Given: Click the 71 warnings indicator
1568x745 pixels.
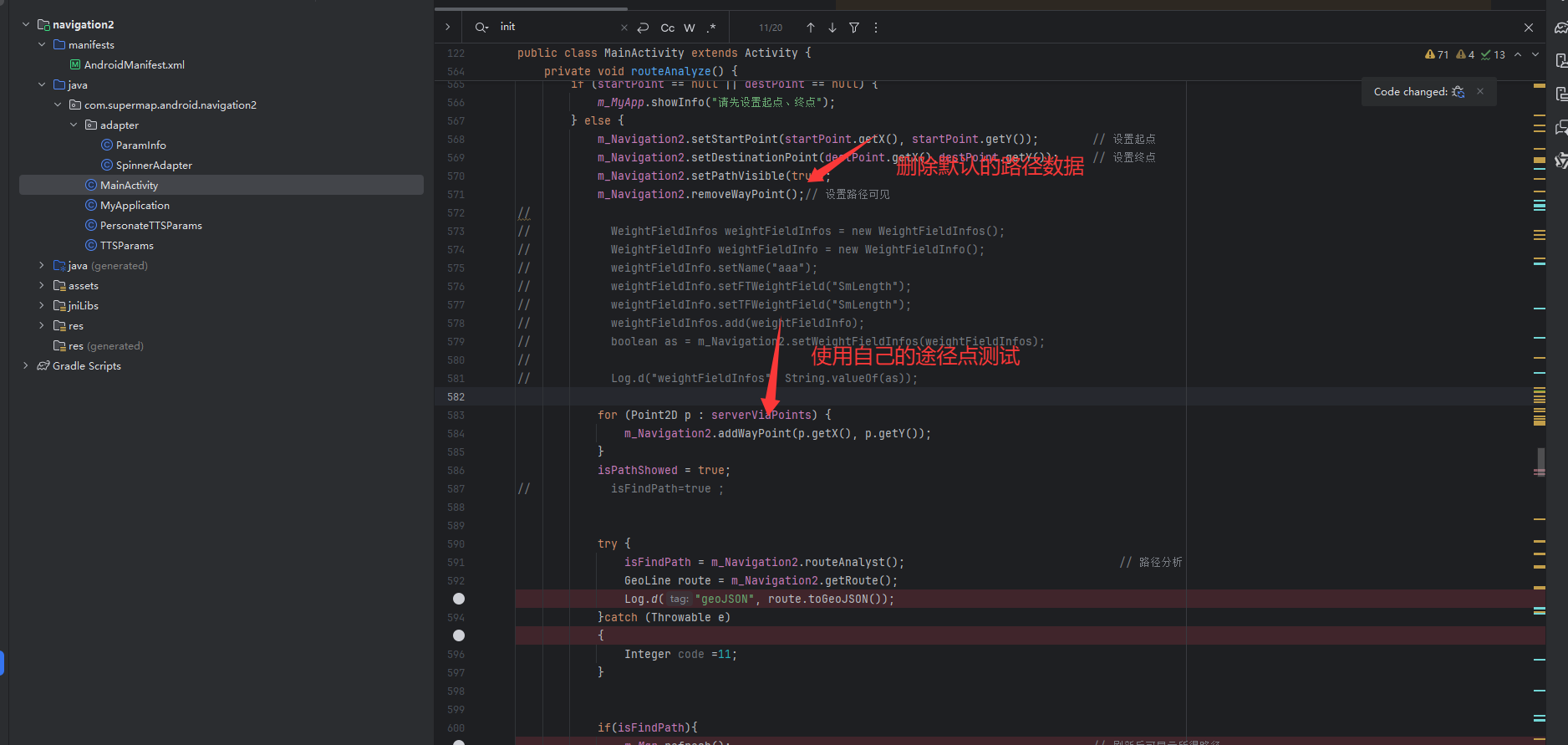Looking at the screenshot, I should tap(1437, 54).
